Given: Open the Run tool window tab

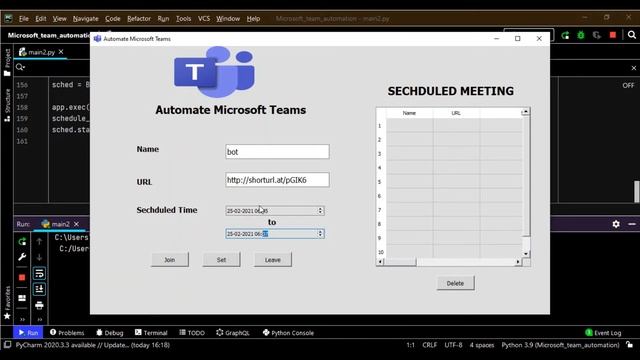Looking at the screenshot, I should [28, 333].
